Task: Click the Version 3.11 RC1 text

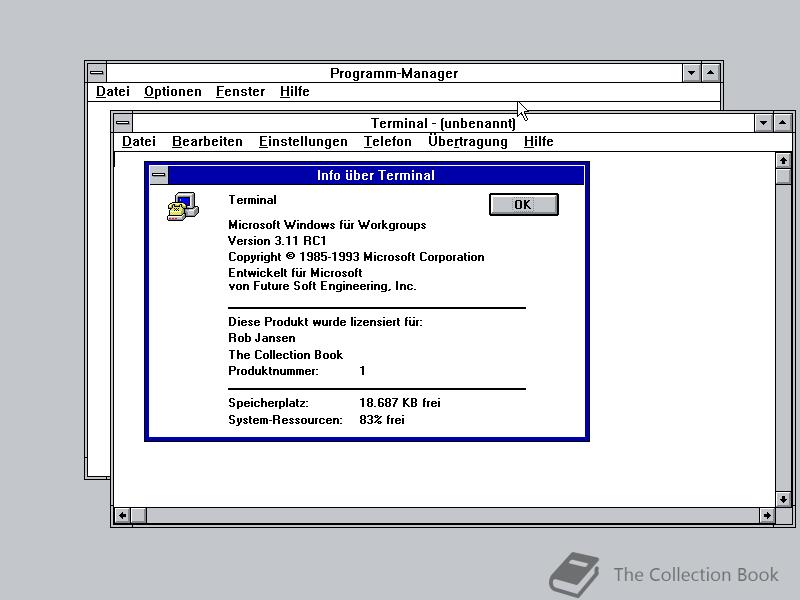Action: [x=277, y=241]
